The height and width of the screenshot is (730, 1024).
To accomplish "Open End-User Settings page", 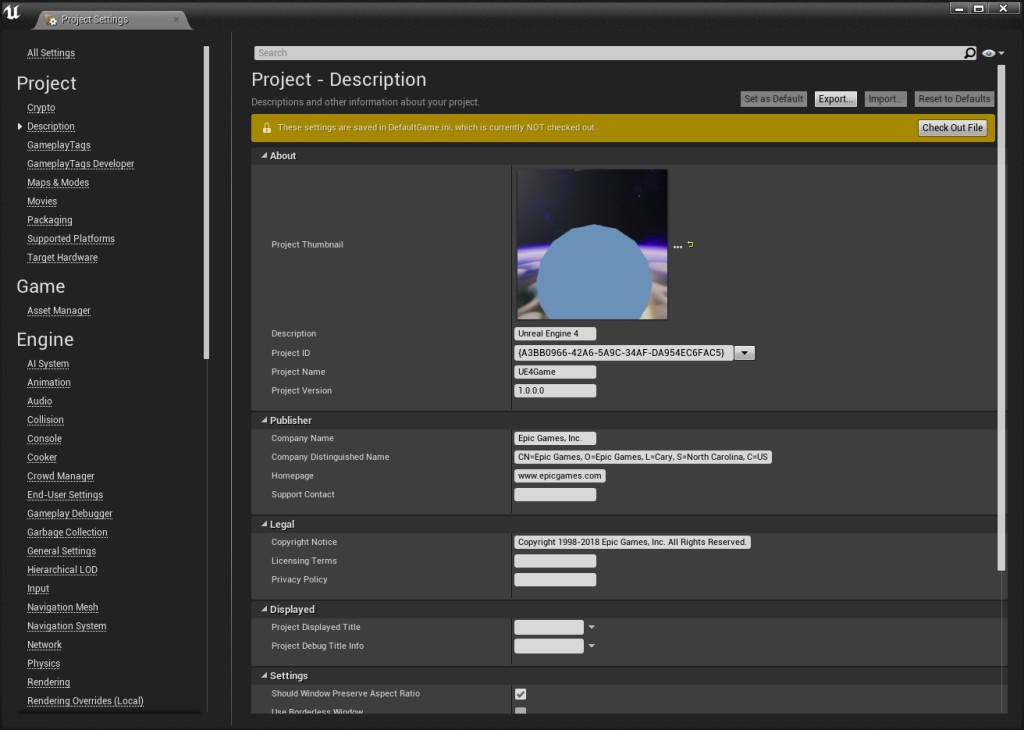I will (65, 495).
